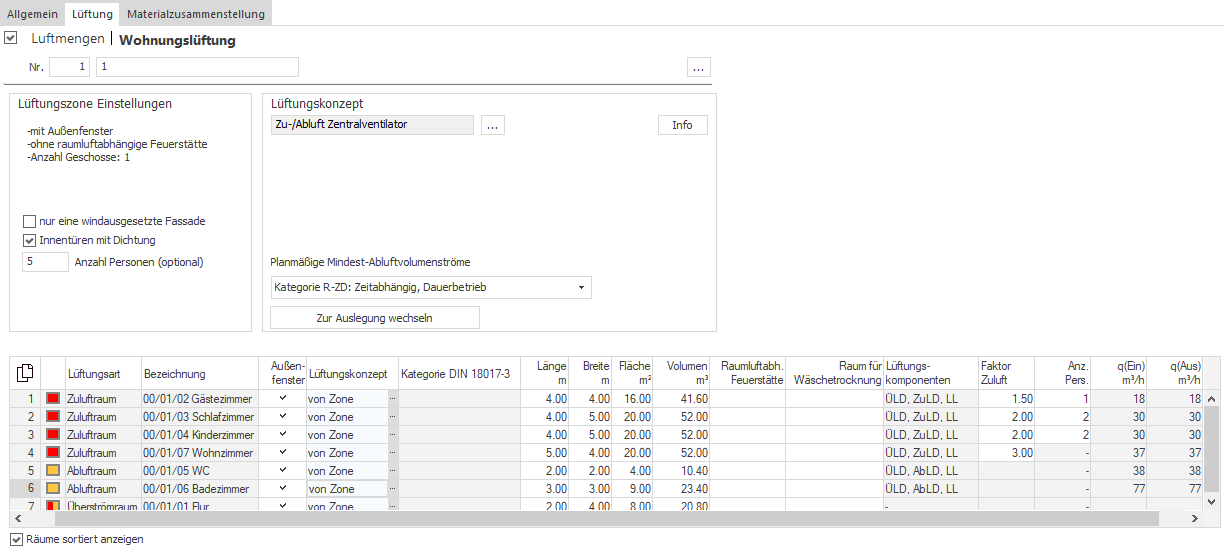Click orange color swatch of WC row
1224x552 pixels.
[x=53, y=470]
